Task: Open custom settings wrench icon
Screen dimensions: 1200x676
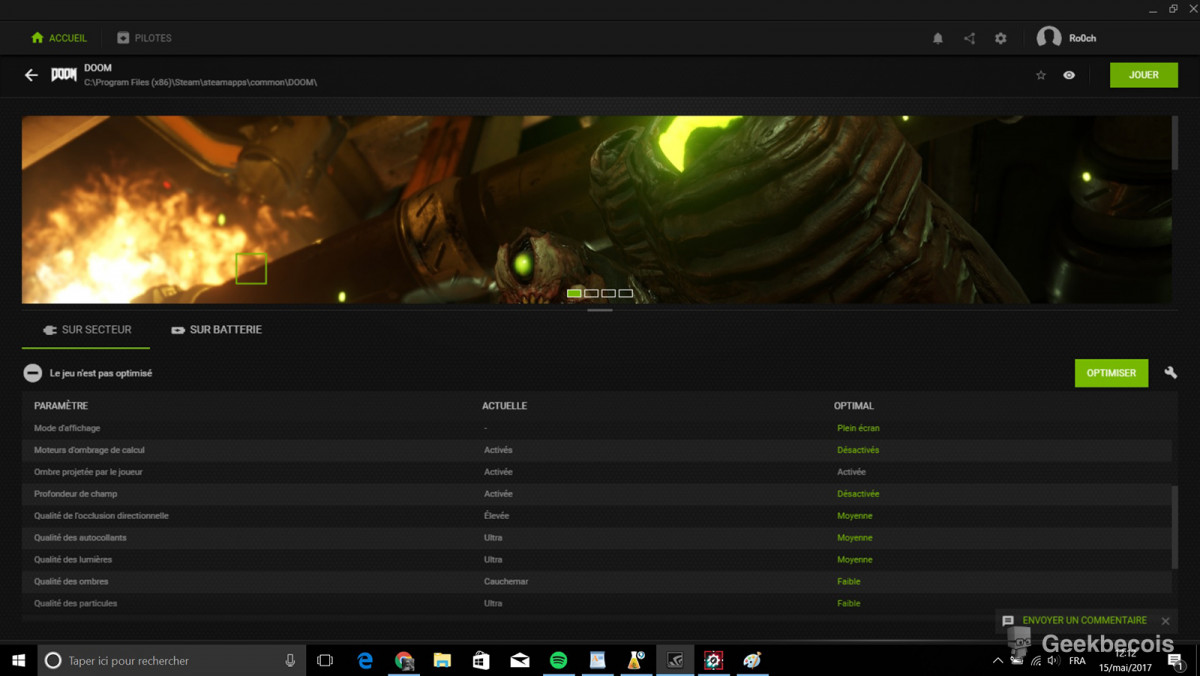Action: point(1170,373)
